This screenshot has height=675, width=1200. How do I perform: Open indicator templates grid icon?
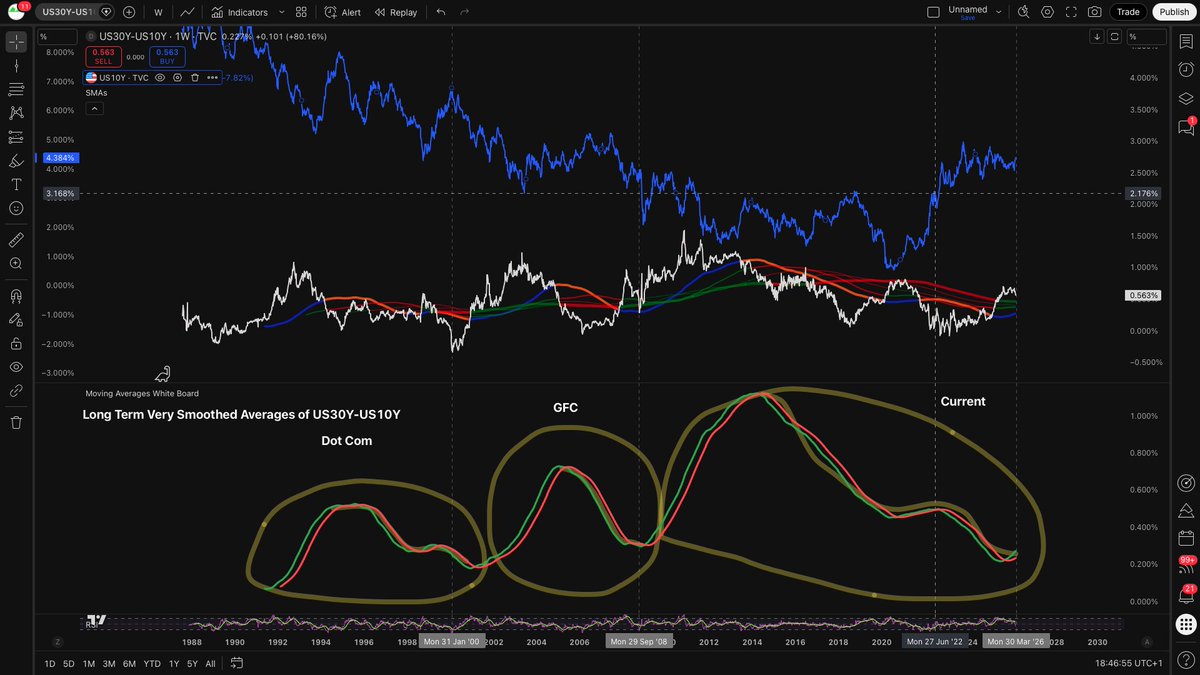click(x=301, y=12)
